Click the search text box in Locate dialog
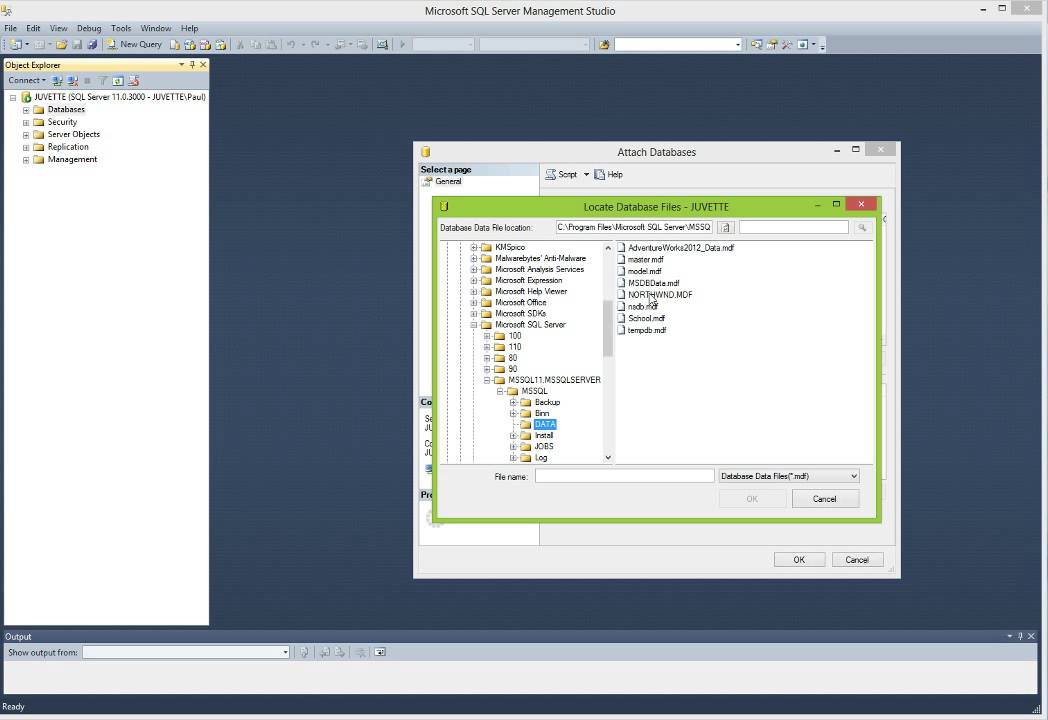 (x=794, y=227)
